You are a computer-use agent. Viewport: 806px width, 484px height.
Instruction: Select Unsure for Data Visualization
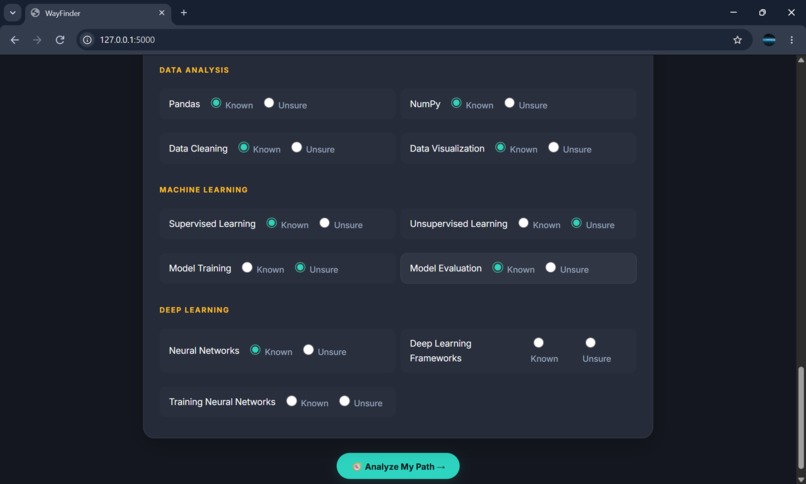[x=554, y=147]
